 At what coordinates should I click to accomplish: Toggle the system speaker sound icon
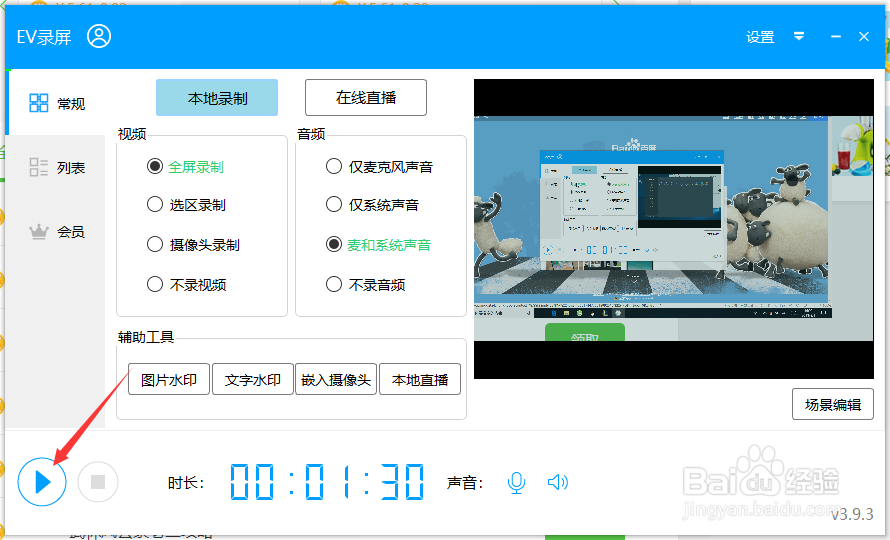tap(557, 483)
